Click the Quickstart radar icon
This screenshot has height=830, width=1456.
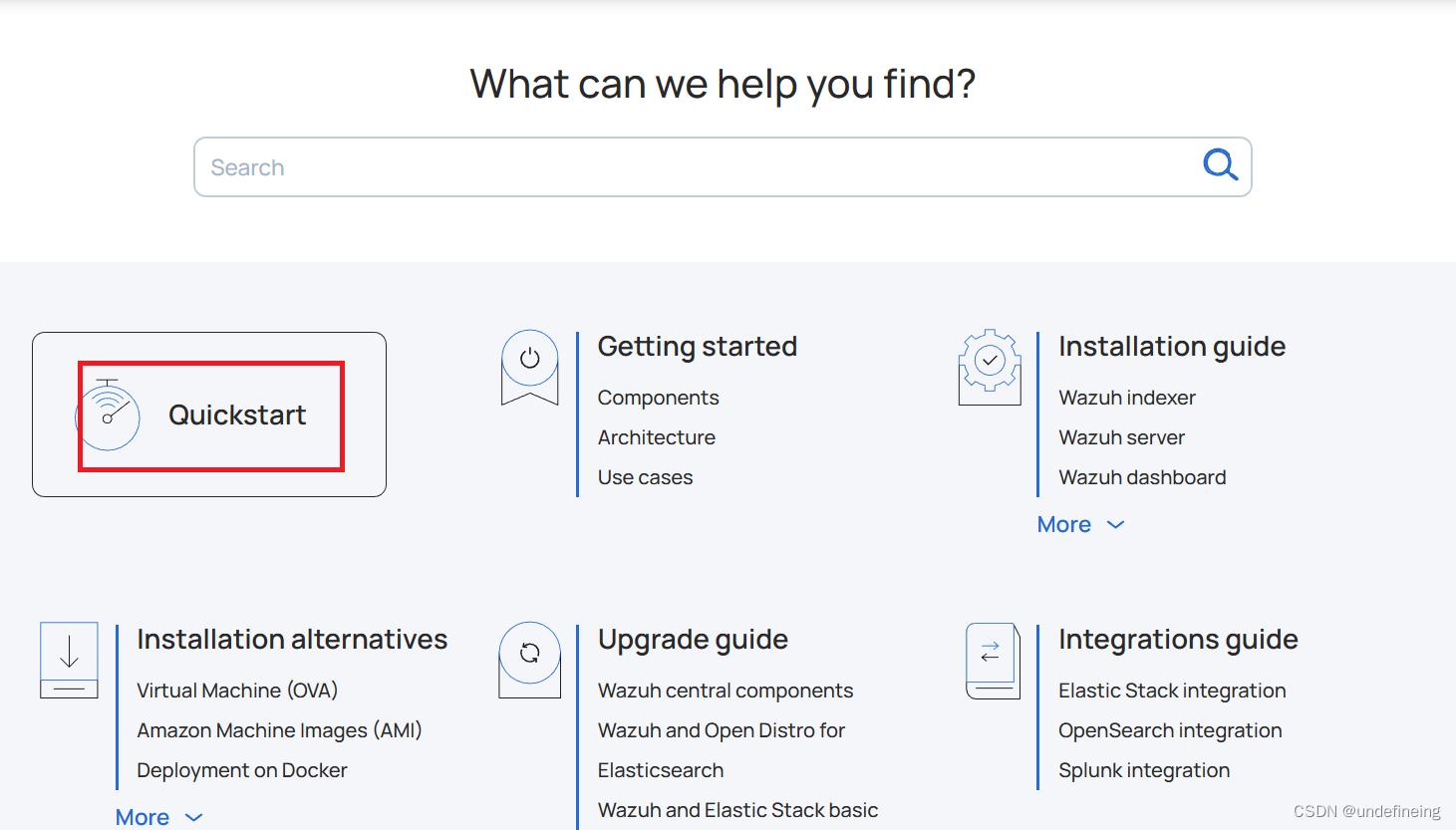pos(109,415)
